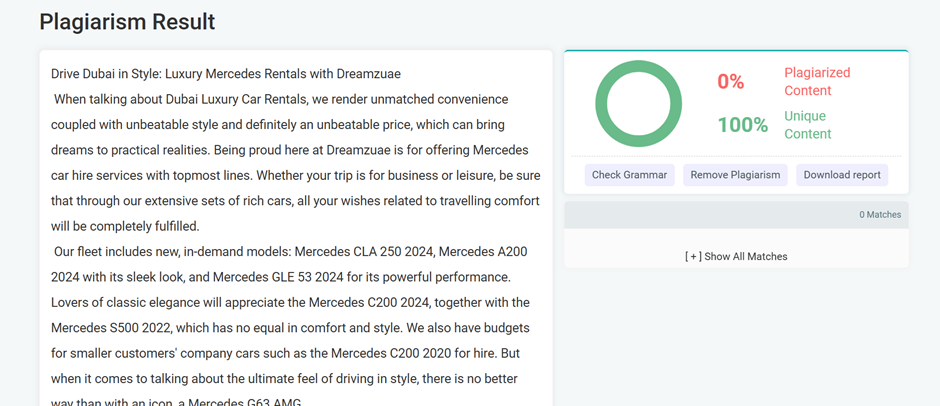Click the line starting 'When talking about Dubai'

pos(281,99)
